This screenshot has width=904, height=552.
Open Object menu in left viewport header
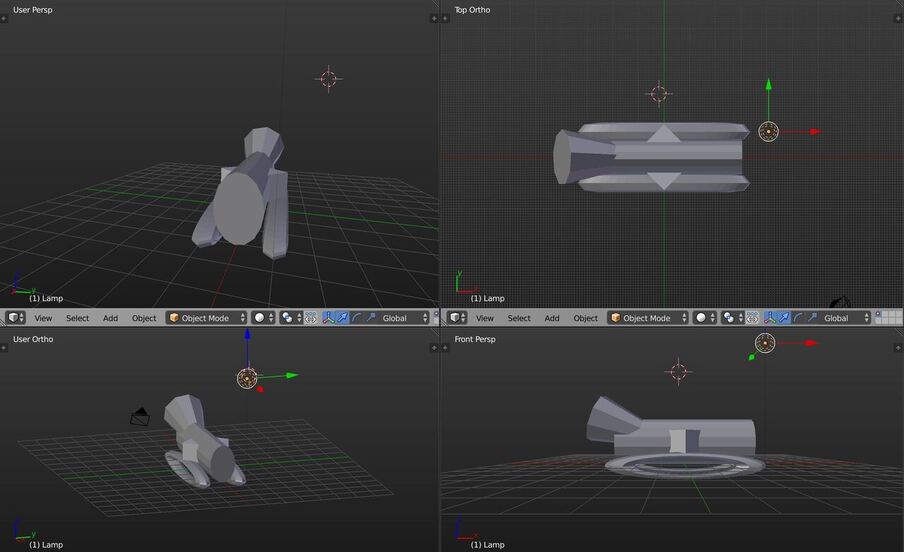point(144,318)
